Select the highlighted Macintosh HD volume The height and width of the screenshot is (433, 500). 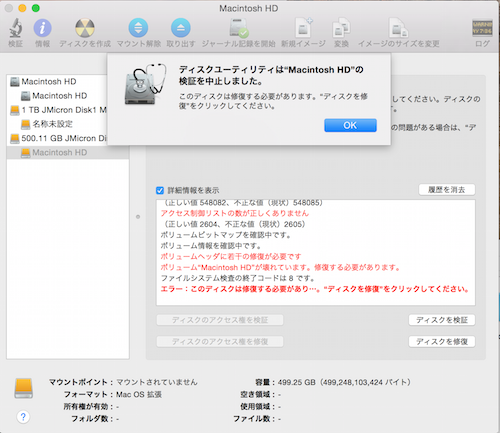click(68, 153)
